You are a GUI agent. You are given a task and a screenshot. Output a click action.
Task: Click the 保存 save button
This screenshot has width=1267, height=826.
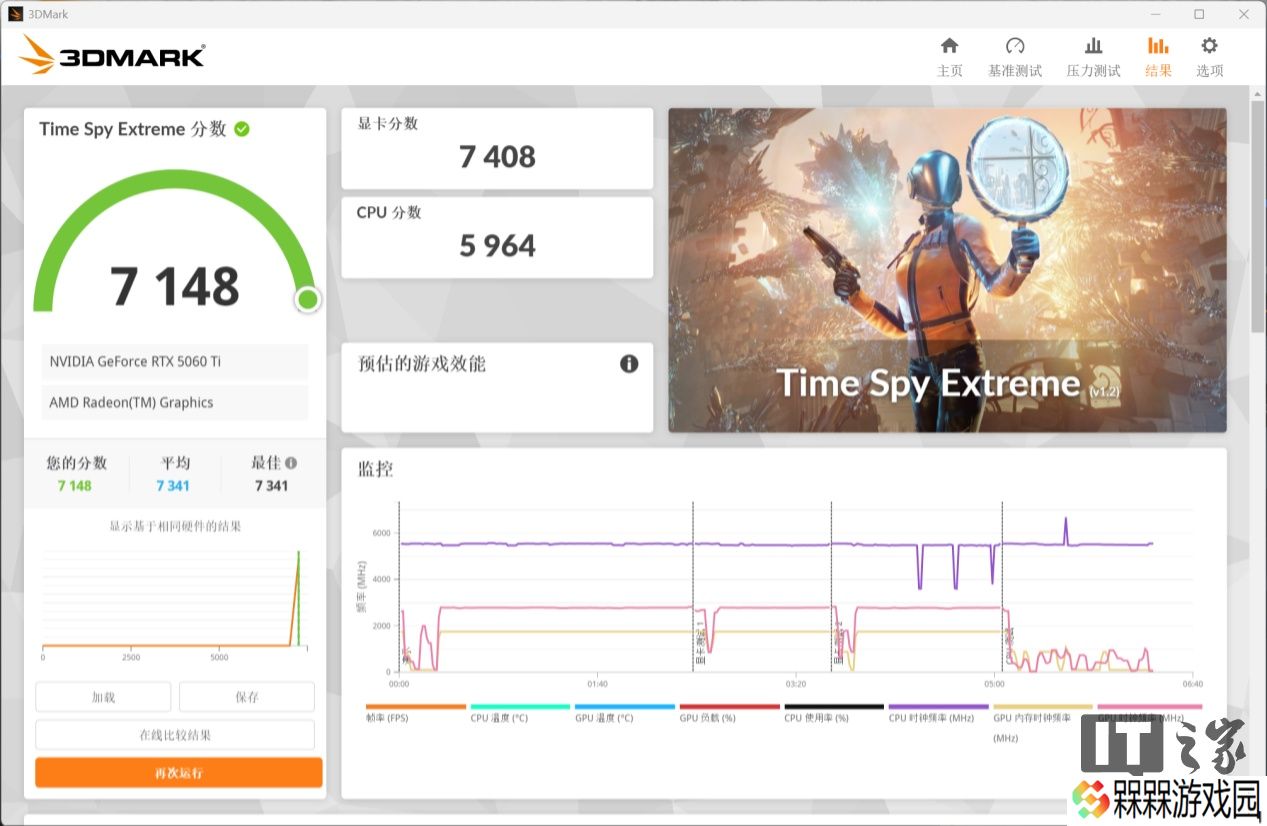(247, 697)
